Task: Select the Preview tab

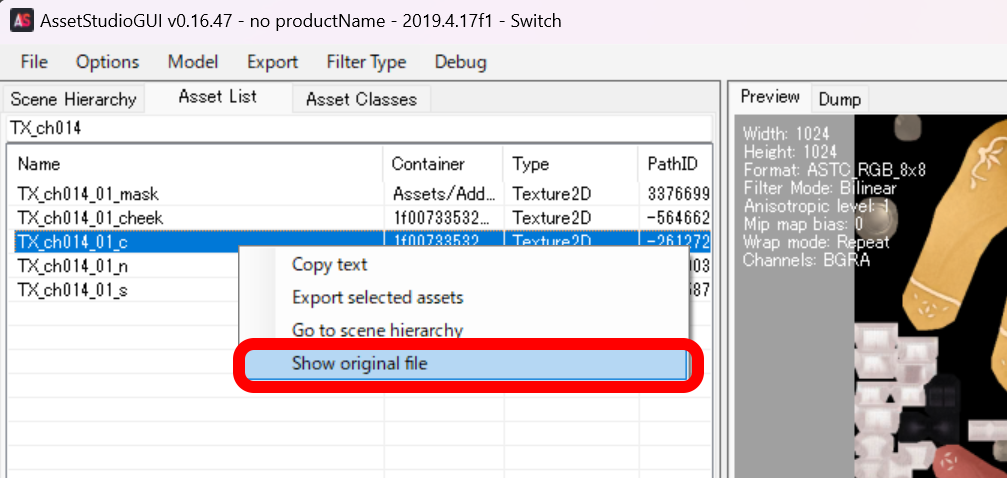Action: click(770, 97)
